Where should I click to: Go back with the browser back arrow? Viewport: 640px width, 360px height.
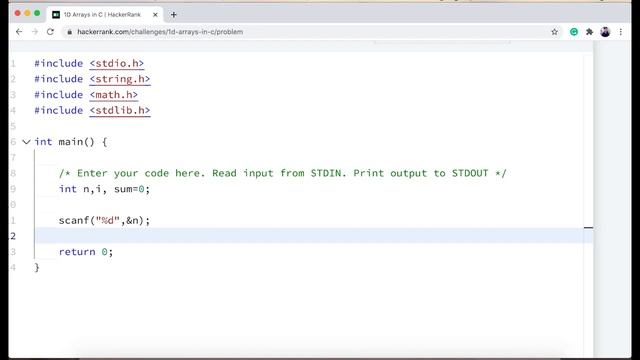(19, 31)
